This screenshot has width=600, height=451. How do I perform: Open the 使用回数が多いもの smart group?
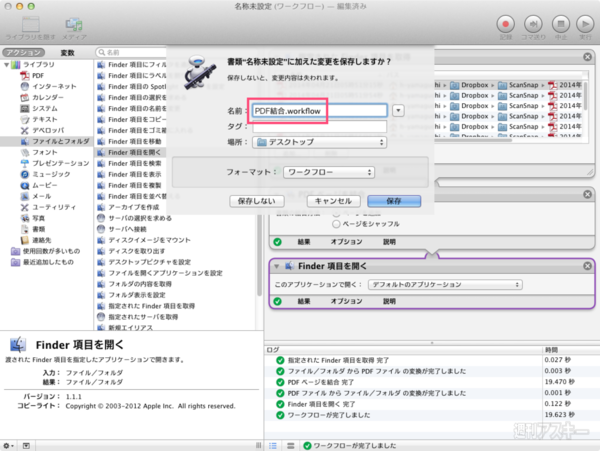coord(51,251)
